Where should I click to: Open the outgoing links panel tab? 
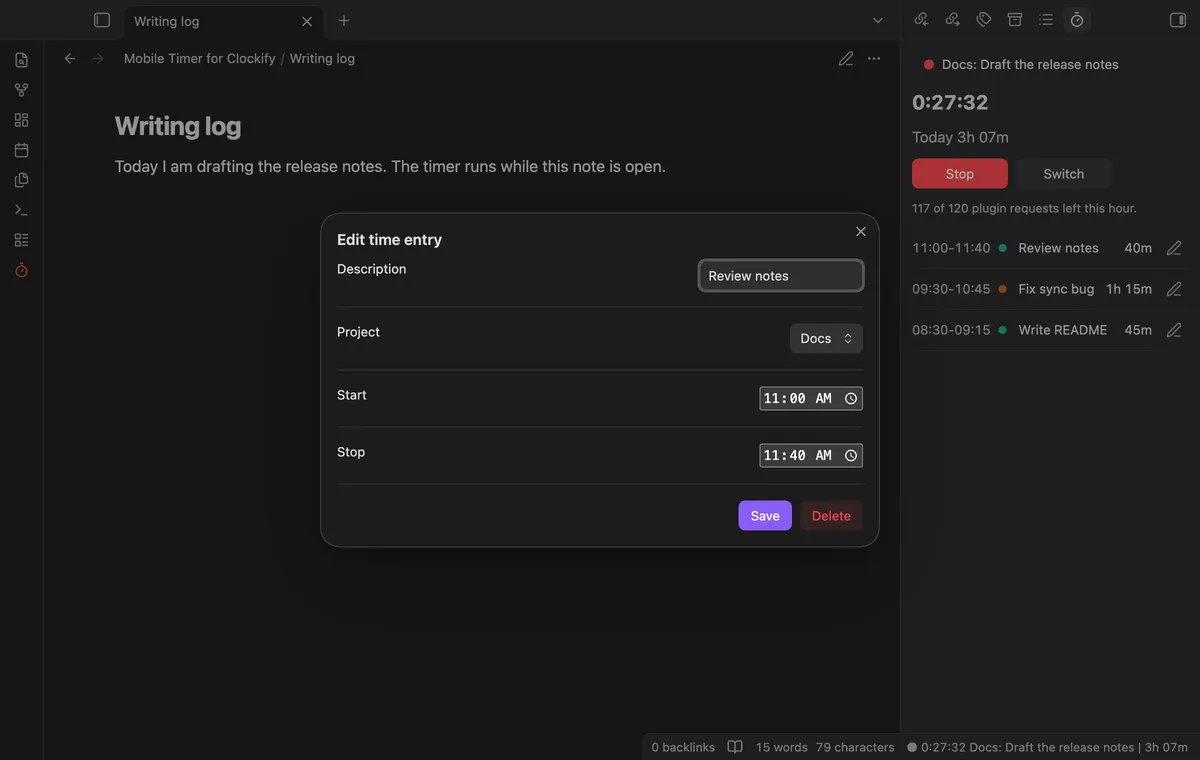(x=953, y=20)
